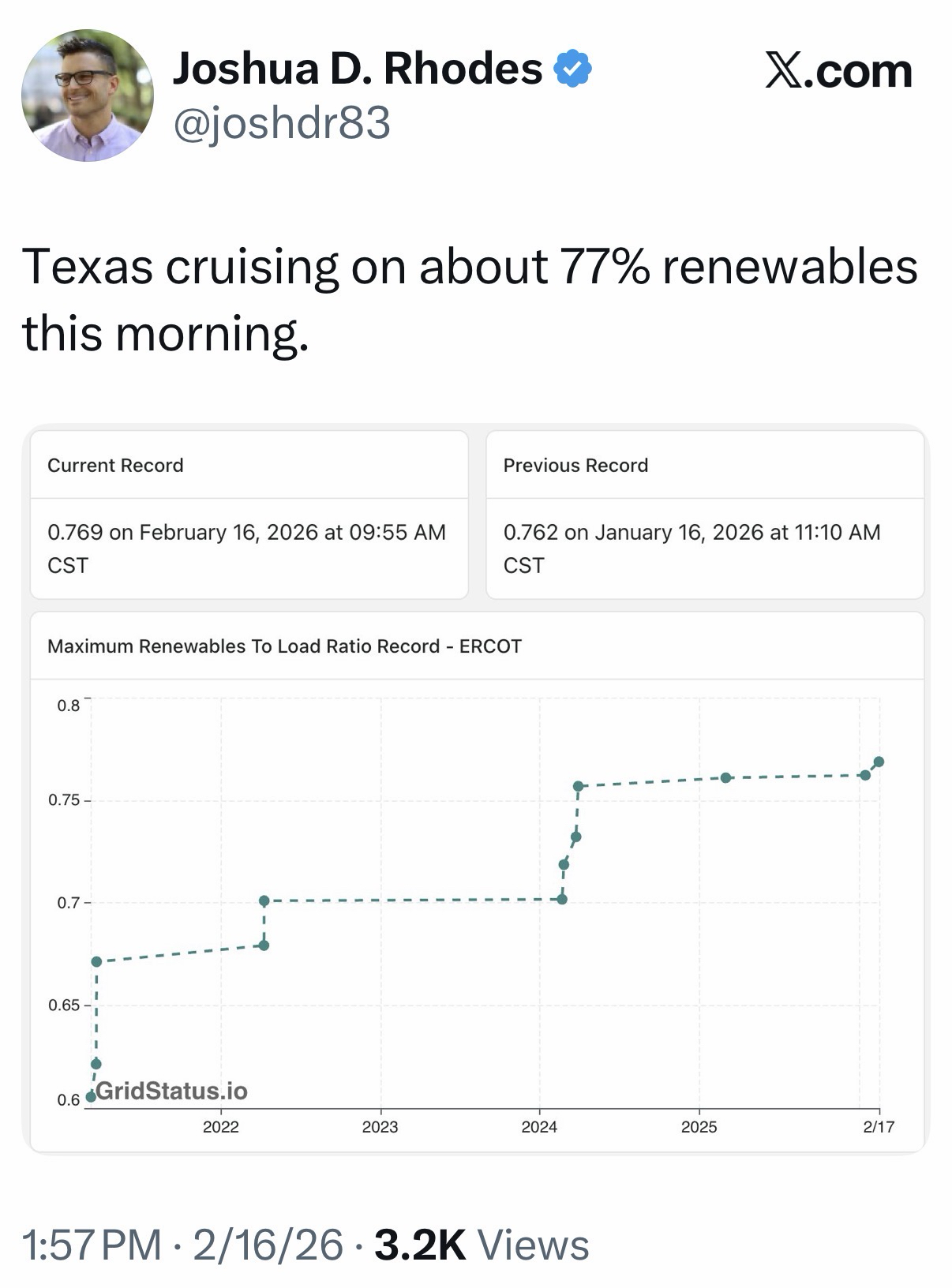Click the X.com logo
952x1288 pixels.
tap(838, 71)
